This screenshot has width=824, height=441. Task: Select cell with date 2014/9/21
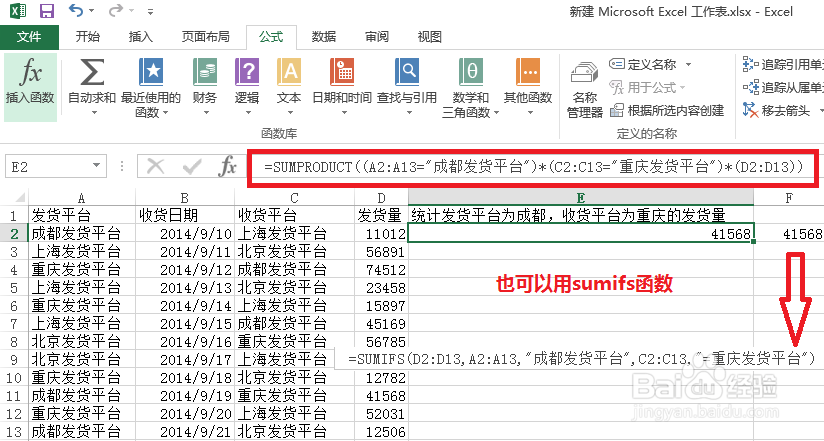click(185, 431)
